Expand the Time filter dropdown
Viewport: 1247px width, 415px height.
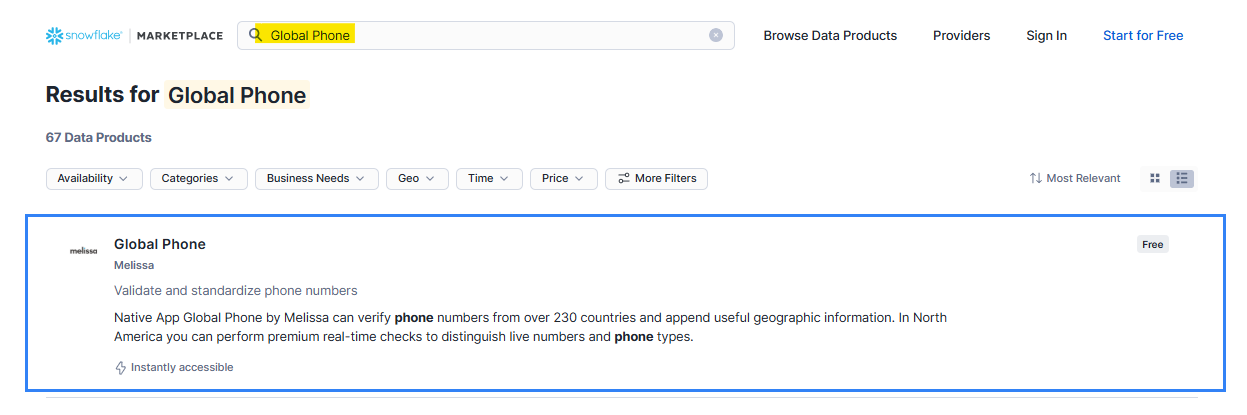489,178
